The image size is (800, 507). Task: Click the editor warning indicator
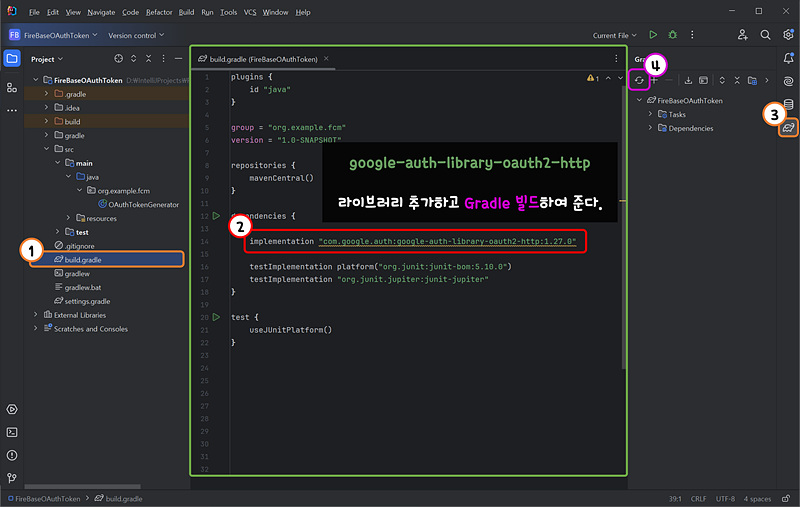(593, 78)
